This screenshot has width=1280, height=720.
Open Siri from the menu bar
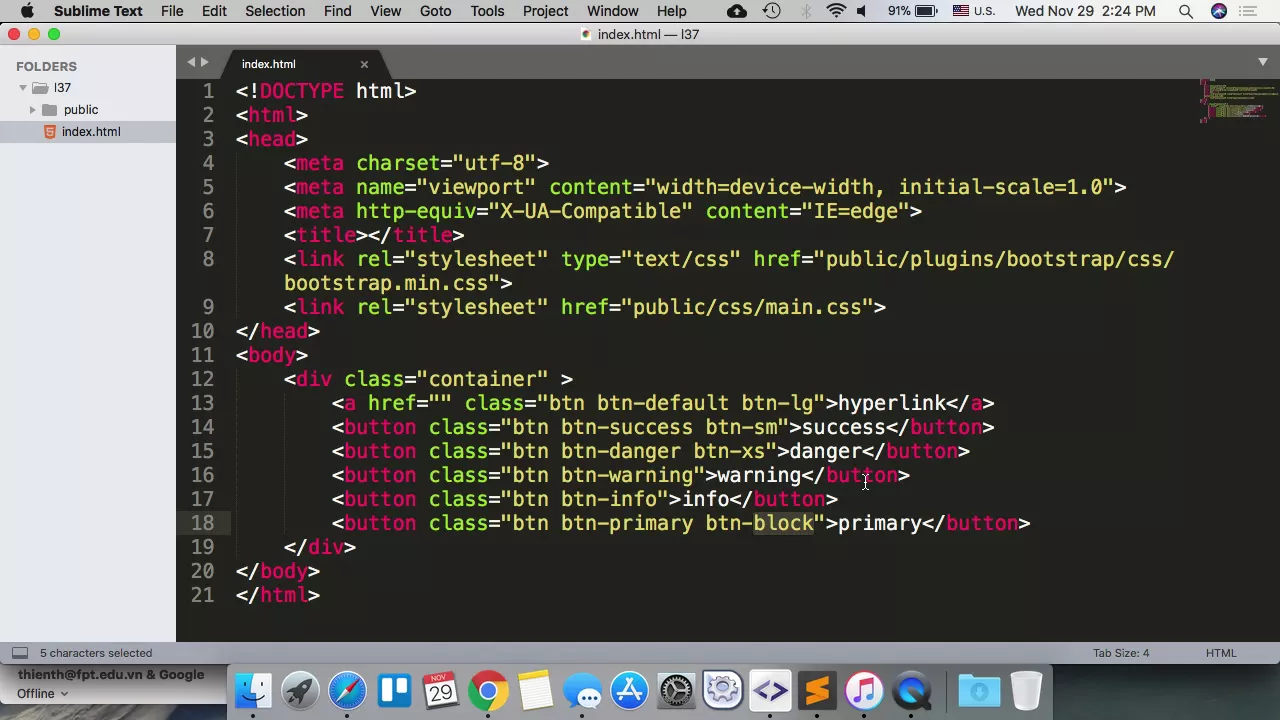tap(1219, 11)
